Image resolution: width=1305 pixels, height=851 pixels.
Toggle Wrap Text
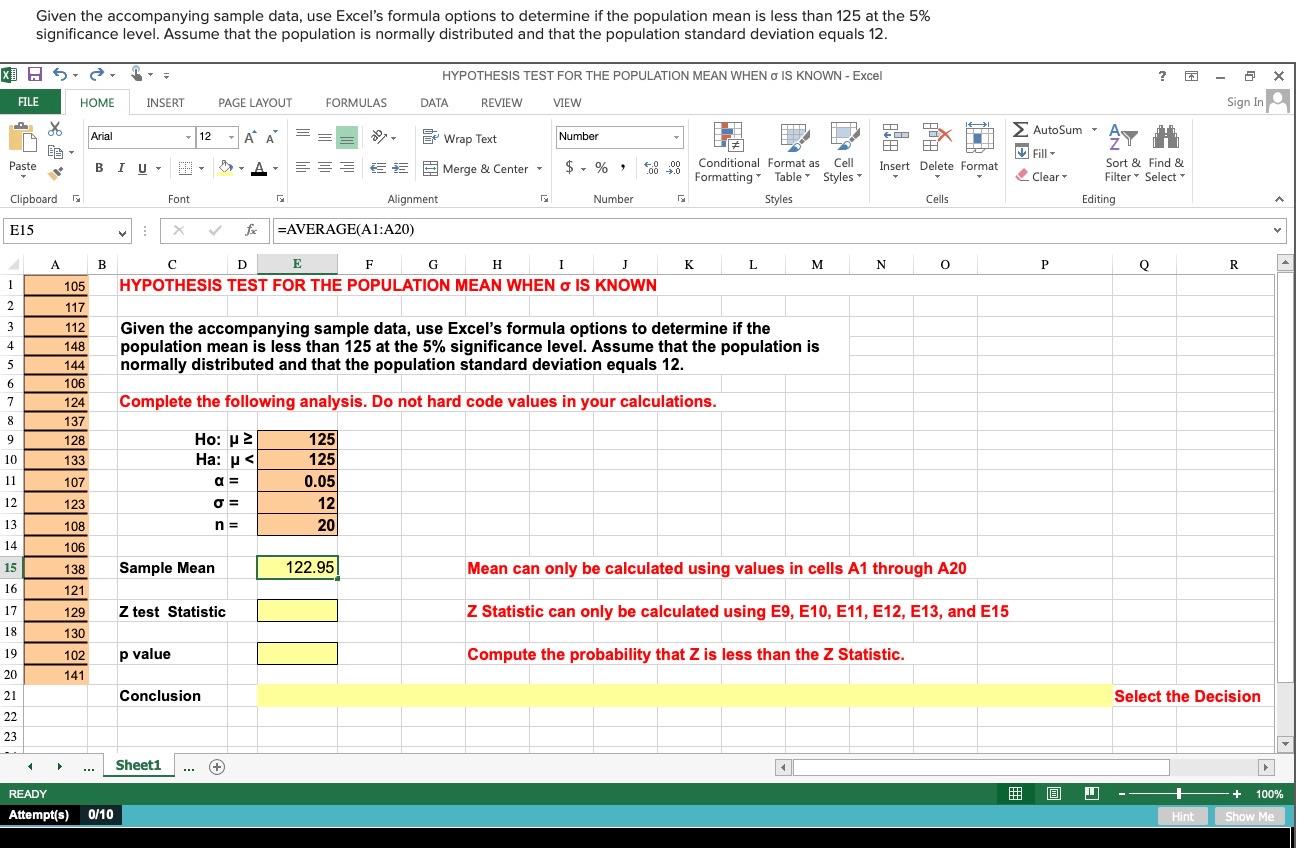pos(460,138)
